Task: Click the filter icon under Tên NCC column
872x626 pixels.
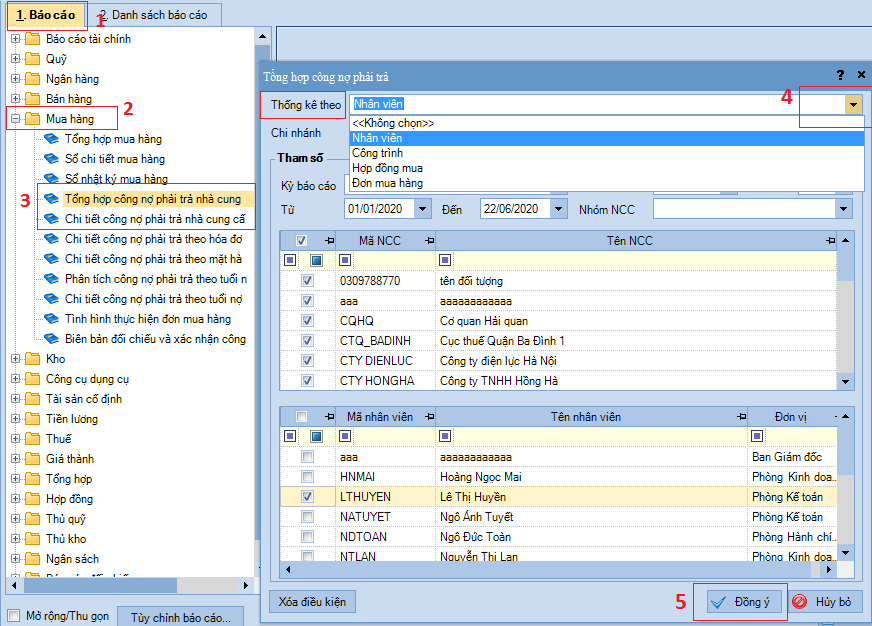Action: pyautogui.click(x=444, y=260)
